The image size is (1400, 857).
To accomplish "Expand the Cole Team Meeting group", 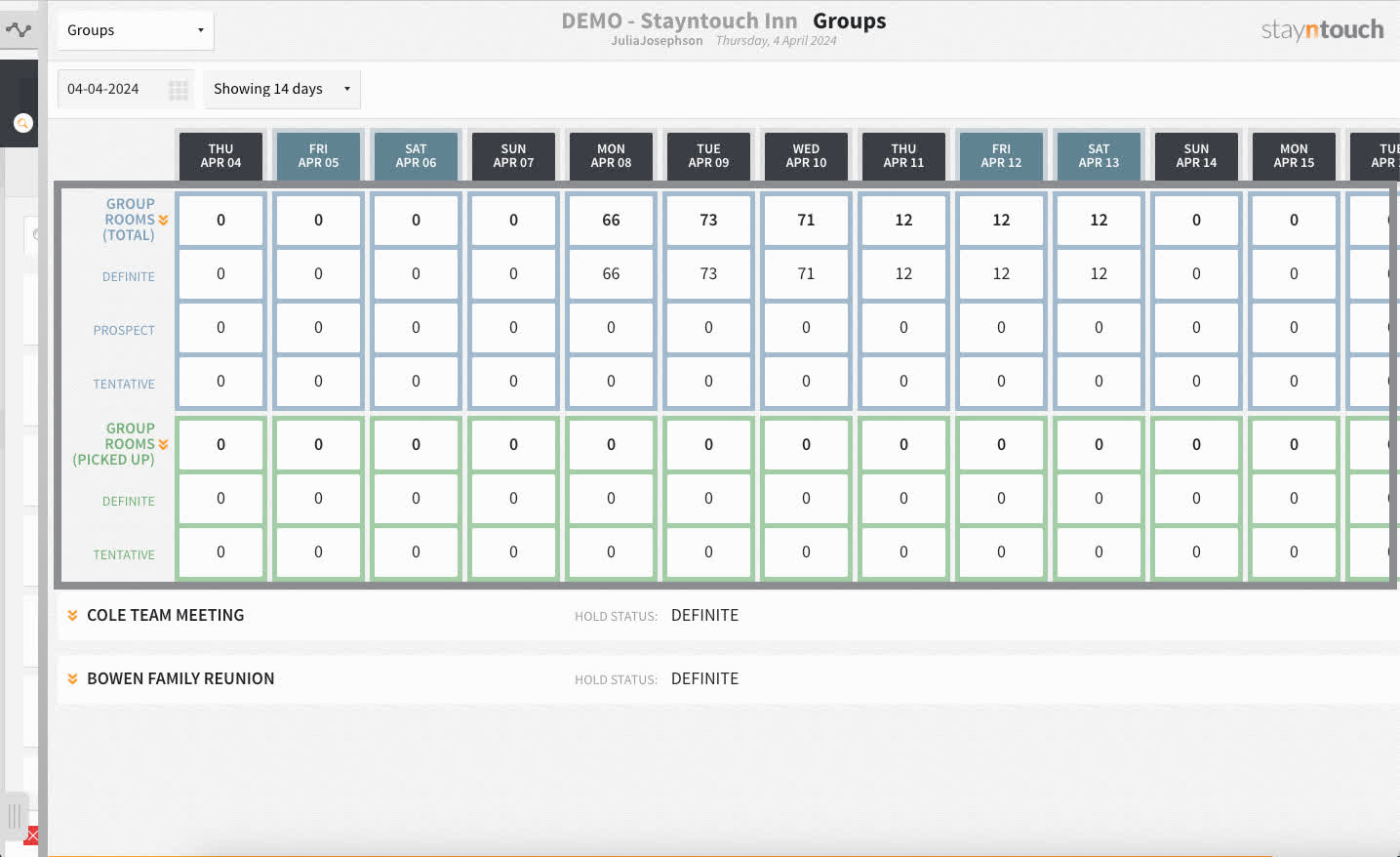I will click(72, 616).
